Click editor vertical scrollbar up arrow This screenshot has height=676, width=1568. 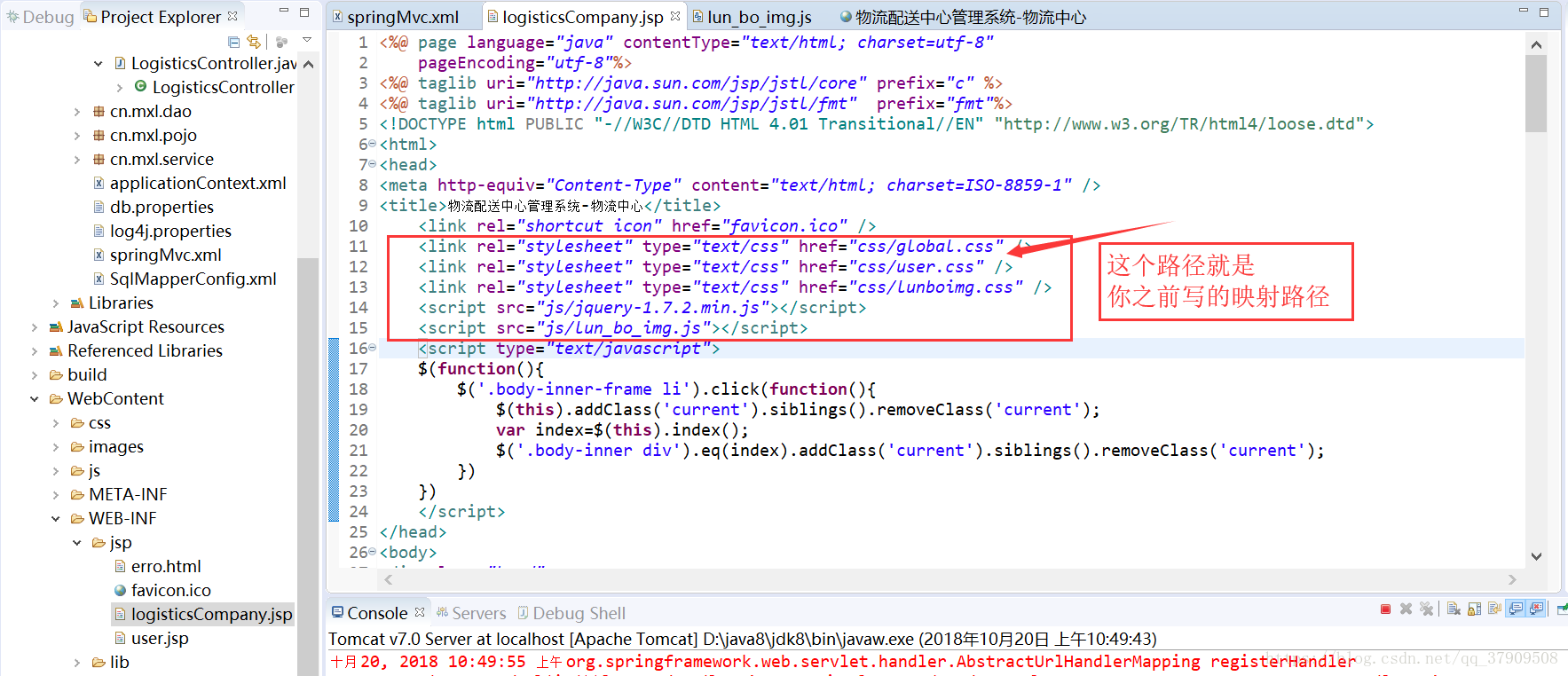click(x=1536, y=44)
